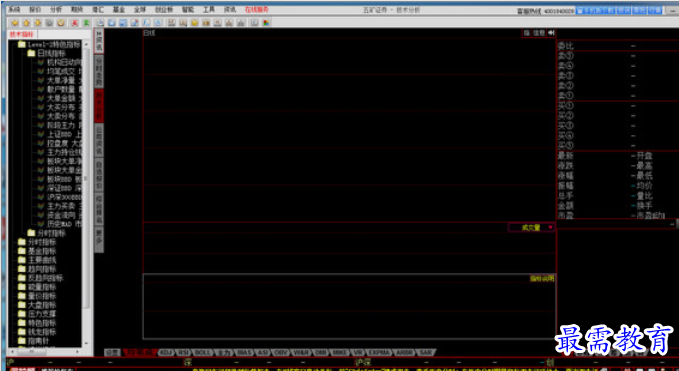Click the red 买 (buy) toolbar icon
Viewport: 679px width, 371px height.
75,23
